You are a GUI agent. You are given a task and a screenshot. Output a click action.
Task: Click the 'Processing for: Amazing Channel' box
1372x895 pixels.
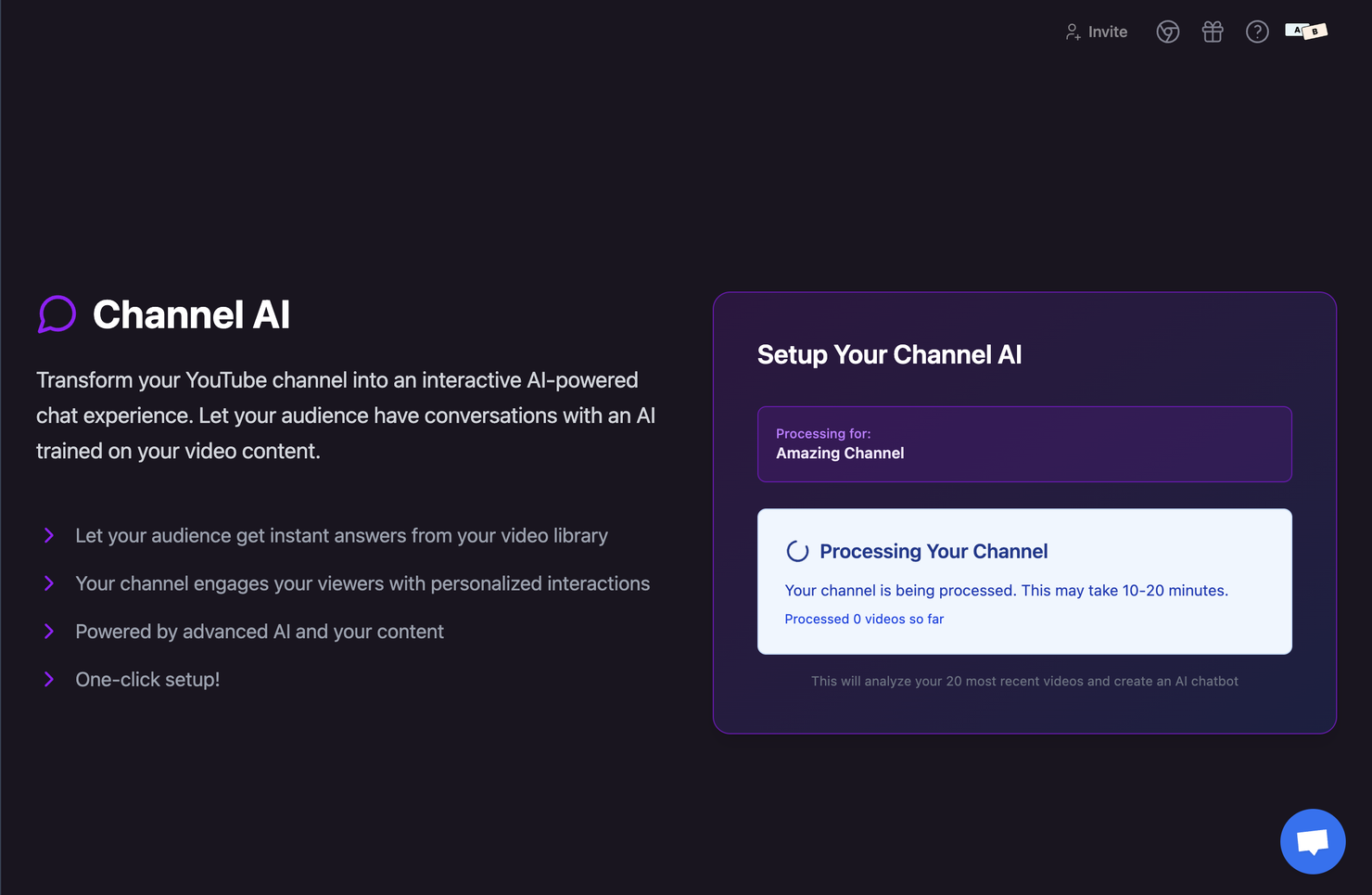point(1023,443)
